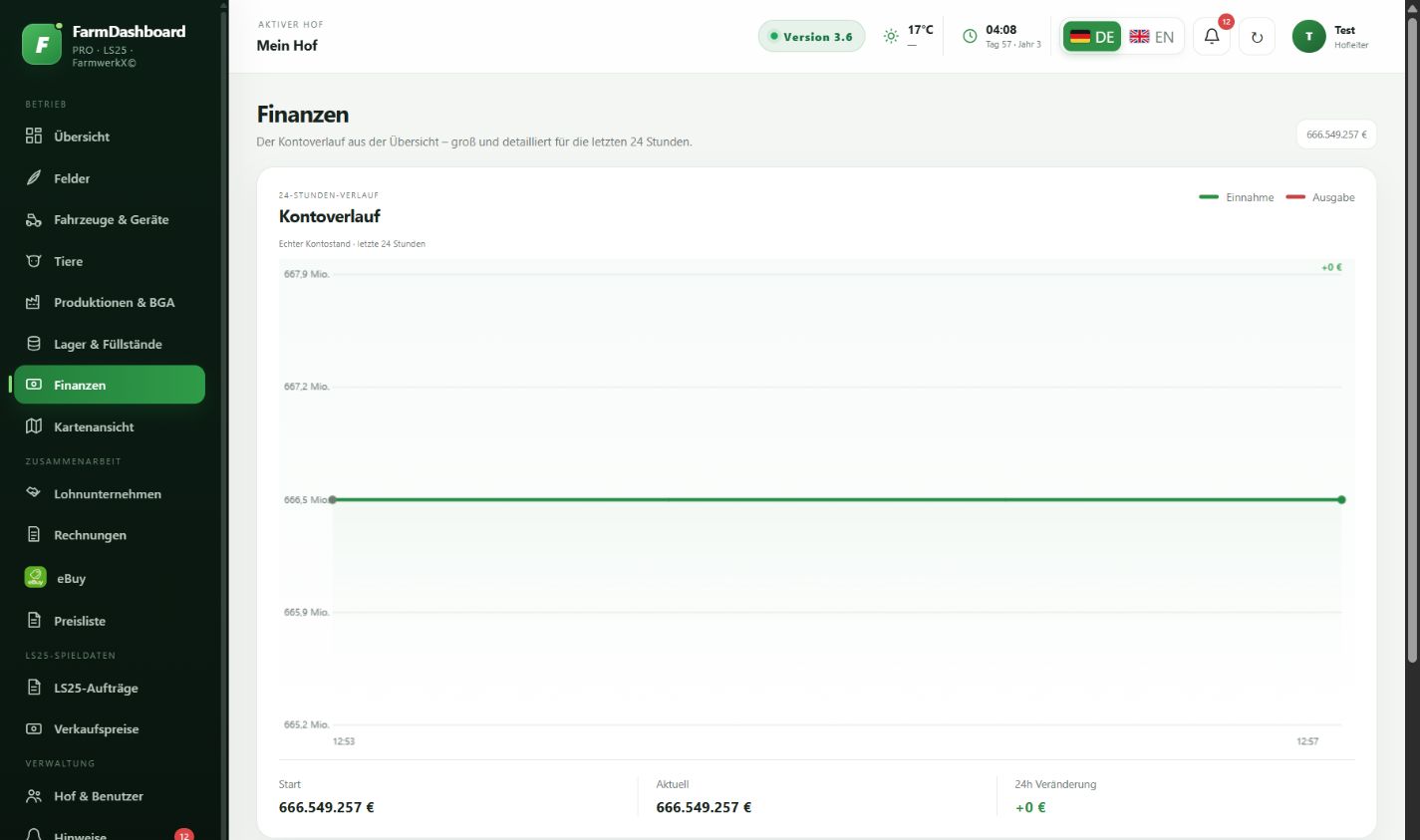Click the Tiere animal icon
Viewport: 1420px width, 840px height.
pyautogui.click(x=34, y=261)
